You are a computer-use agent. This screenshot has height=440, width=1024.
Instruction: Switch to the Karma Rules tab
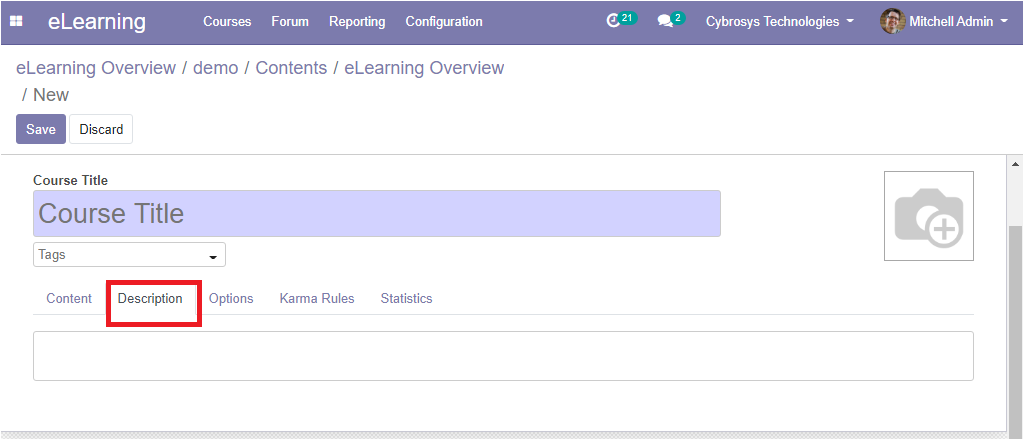317,298
